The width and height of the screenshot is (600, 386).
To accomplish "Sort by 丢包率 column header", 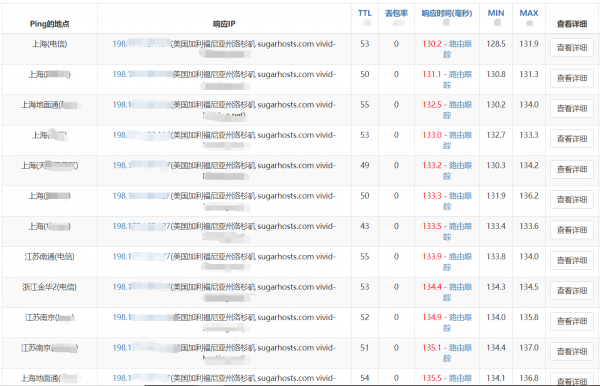I will (396, 13).
